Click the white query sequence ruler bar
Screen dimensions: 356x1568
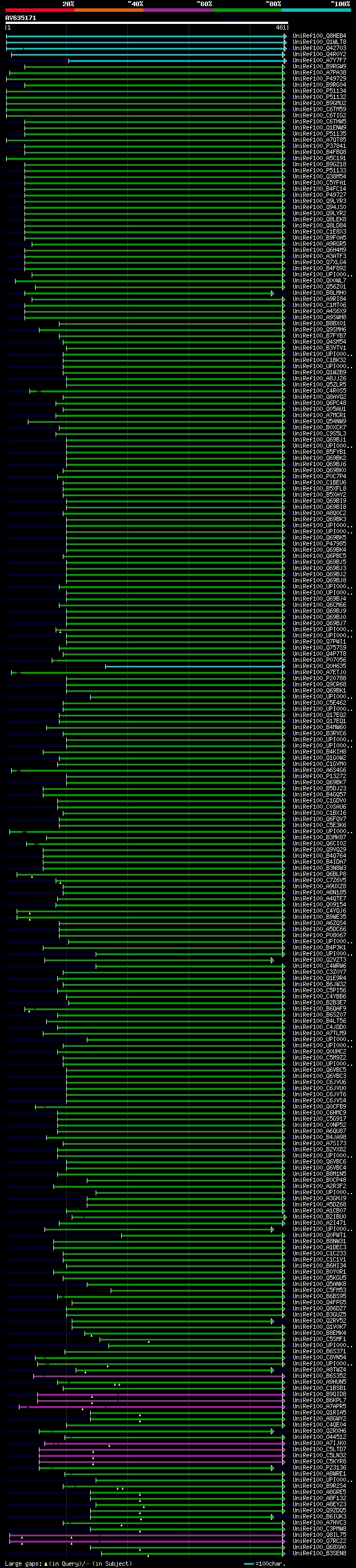coord(147,23)
